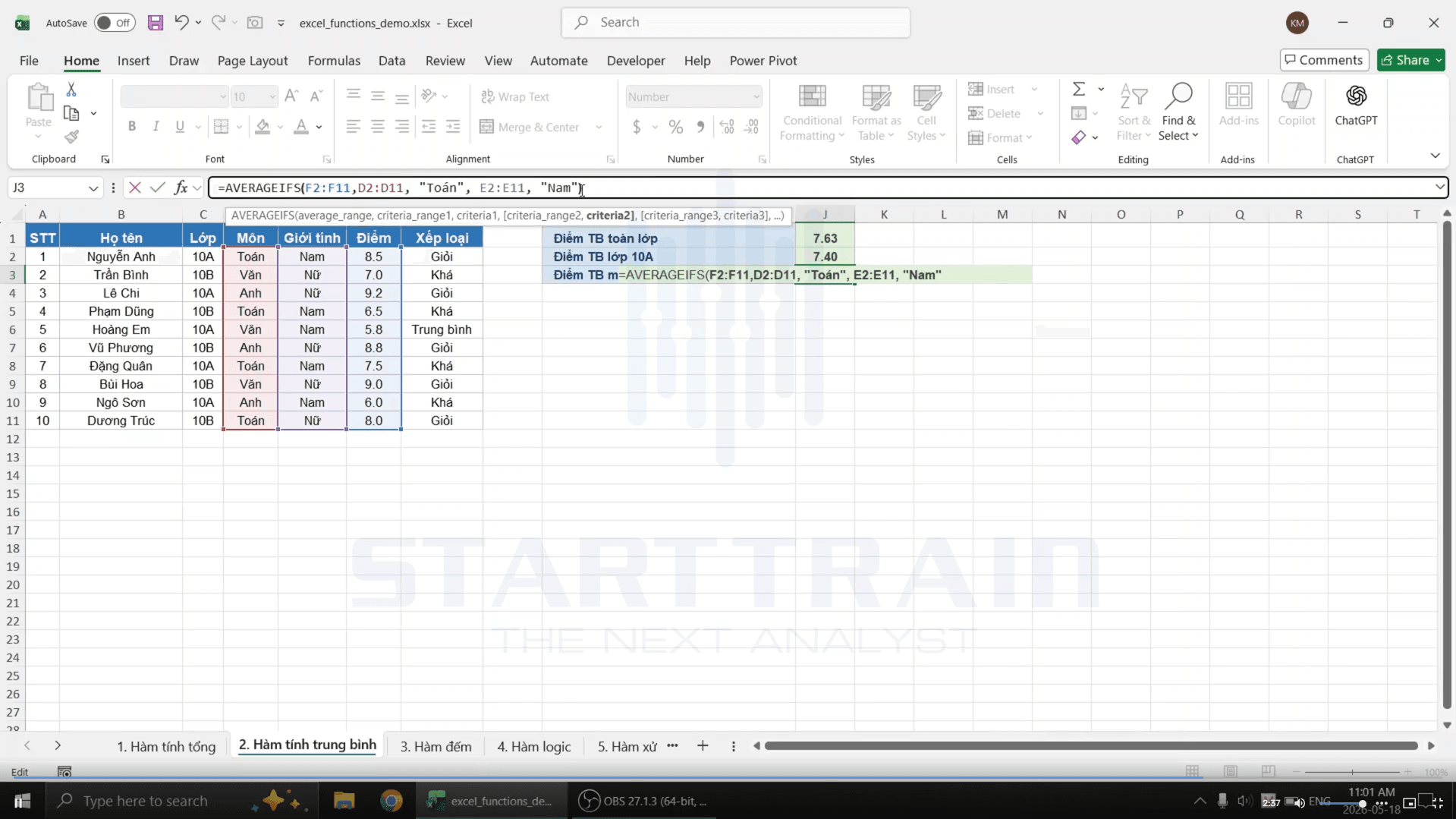
Task: Open the Insert Function fx dialog
Action: (181, 187)
